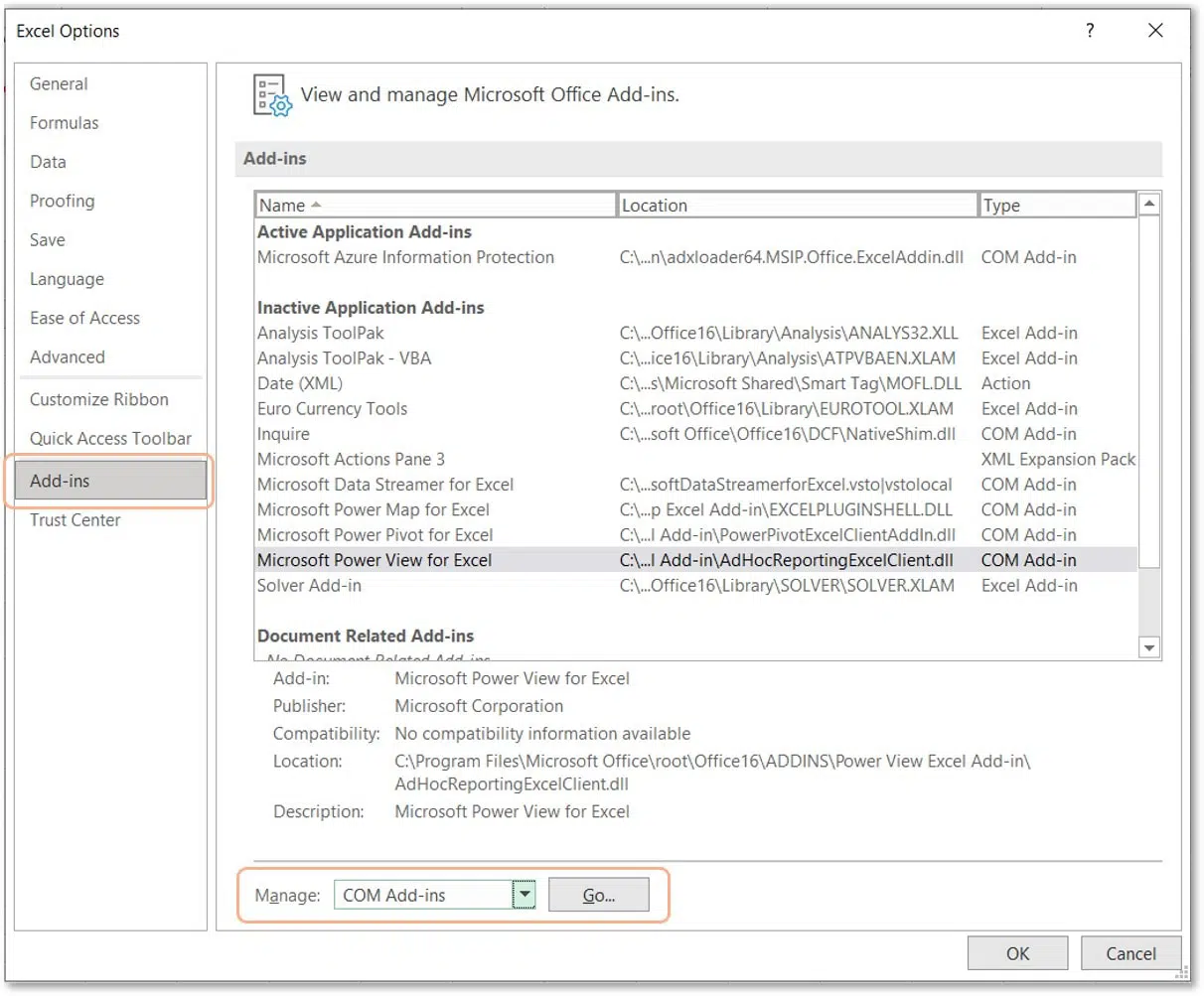
Task: Open the Quick Access Toolbar settings
Action: pos(109,438)
